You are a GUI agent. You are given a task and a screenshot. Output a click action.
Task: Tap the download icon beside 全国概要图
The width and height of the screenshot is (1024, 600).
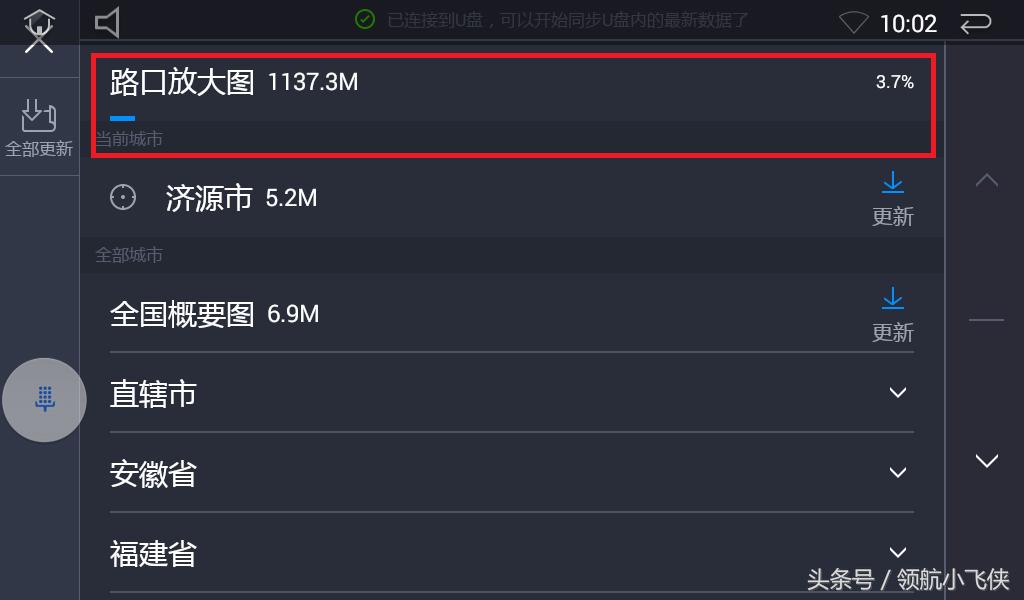[x=893, y=298]
